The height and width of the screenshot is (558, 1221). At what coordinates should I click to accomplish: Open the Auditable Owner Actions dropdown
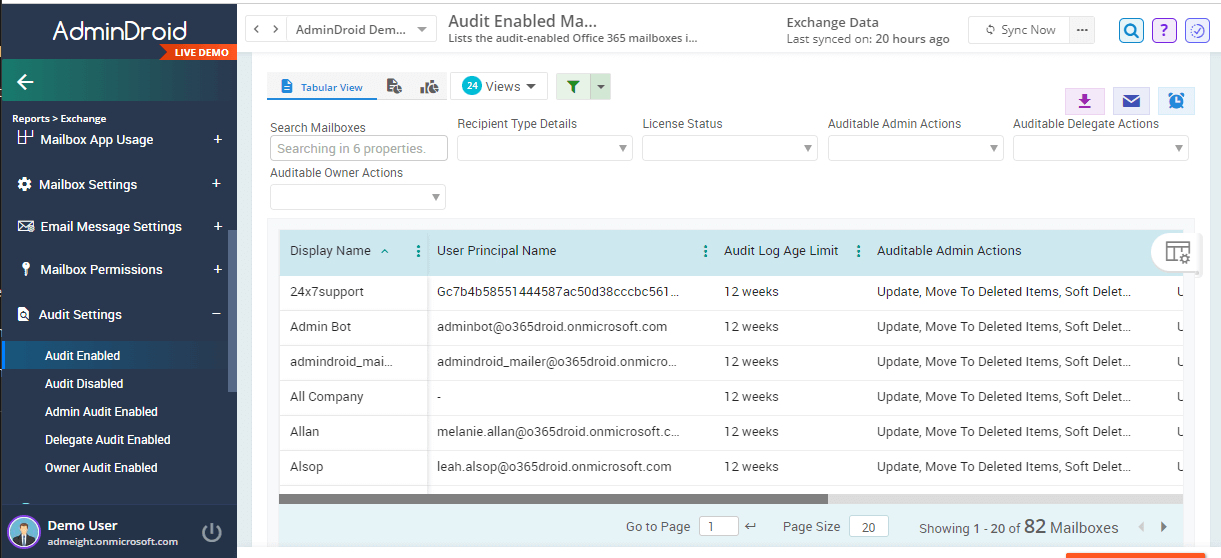[x=358, y=197]
